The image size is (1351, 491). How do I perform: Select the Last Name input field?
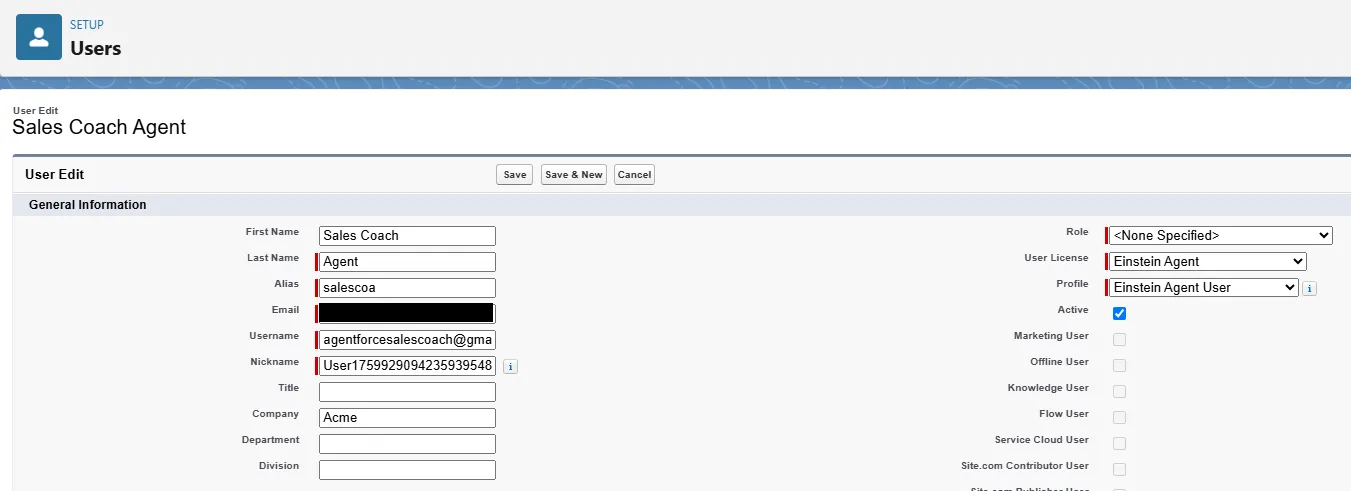coord(407,262)
